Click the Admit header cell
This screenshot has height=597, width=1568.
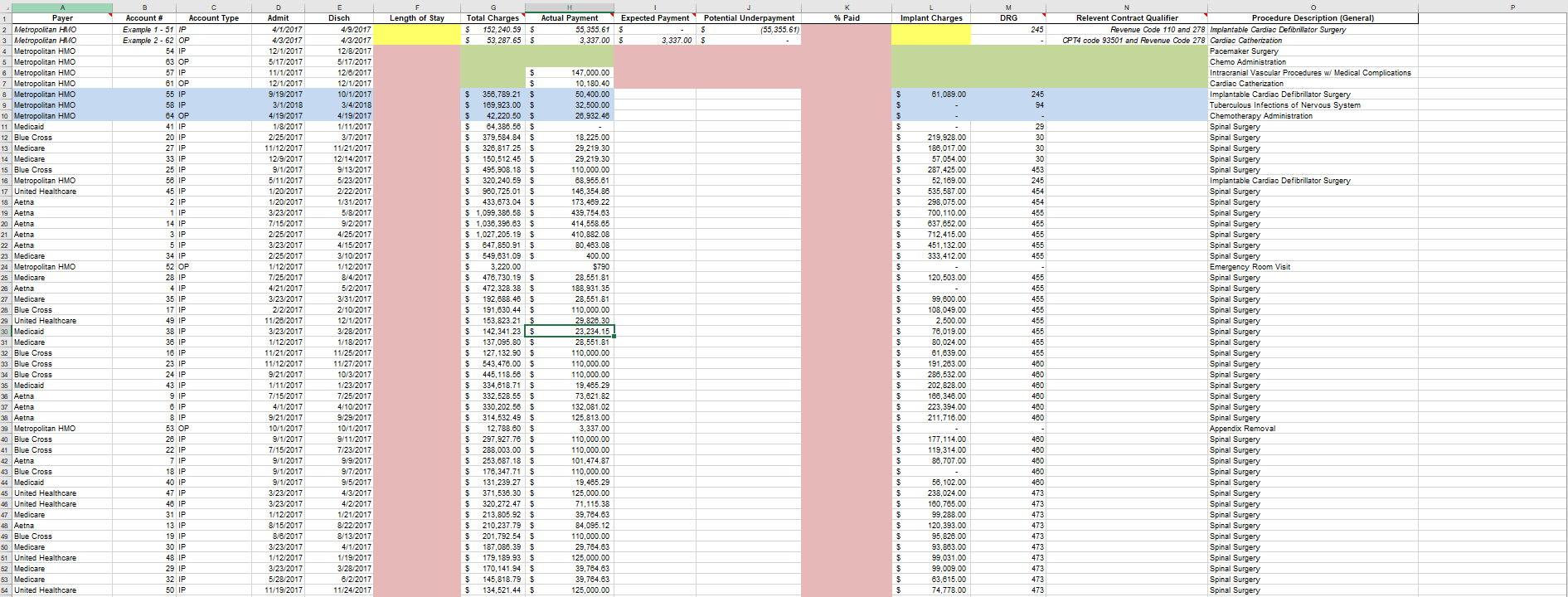[x=278, y=18]
